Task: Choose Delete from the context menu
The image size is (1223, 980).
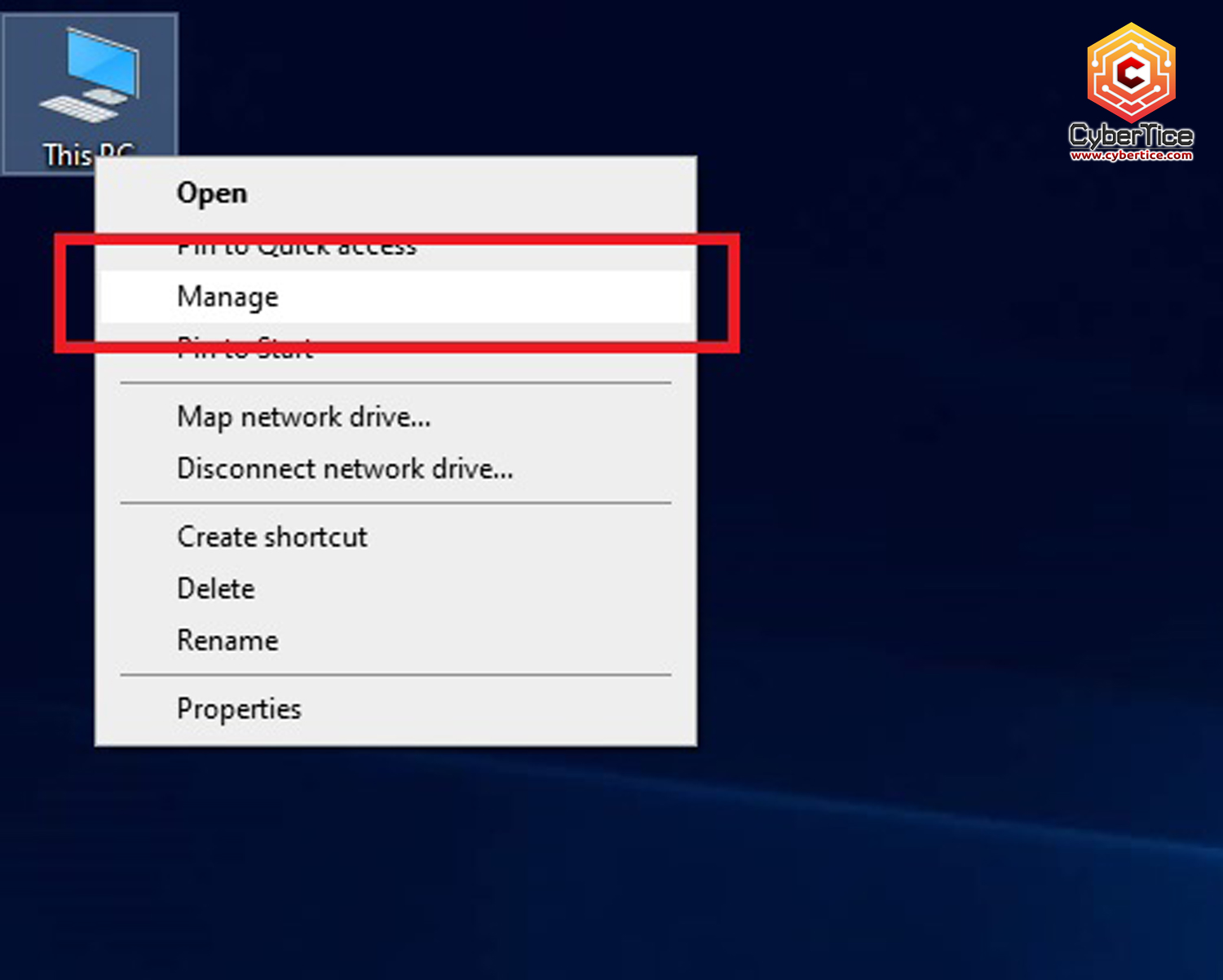Action: click(216, 589)
